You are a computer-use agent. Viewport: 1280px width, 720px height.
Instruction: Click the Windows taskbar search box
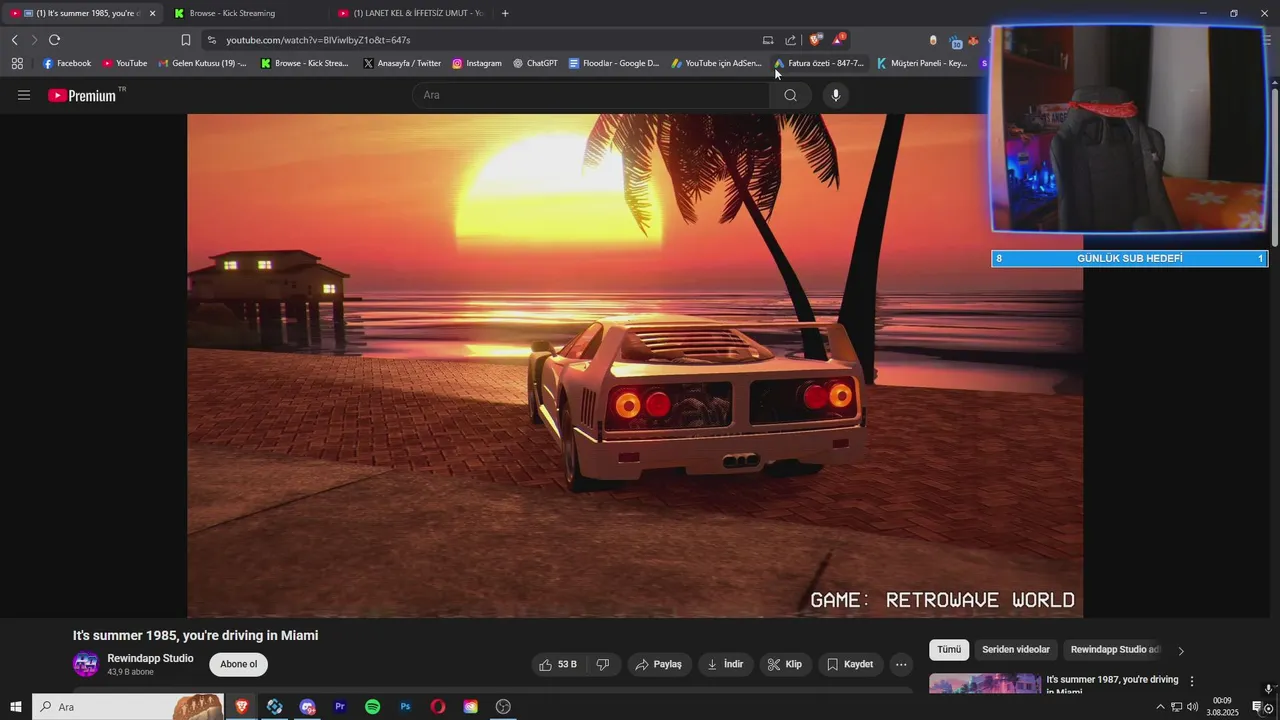127,707
